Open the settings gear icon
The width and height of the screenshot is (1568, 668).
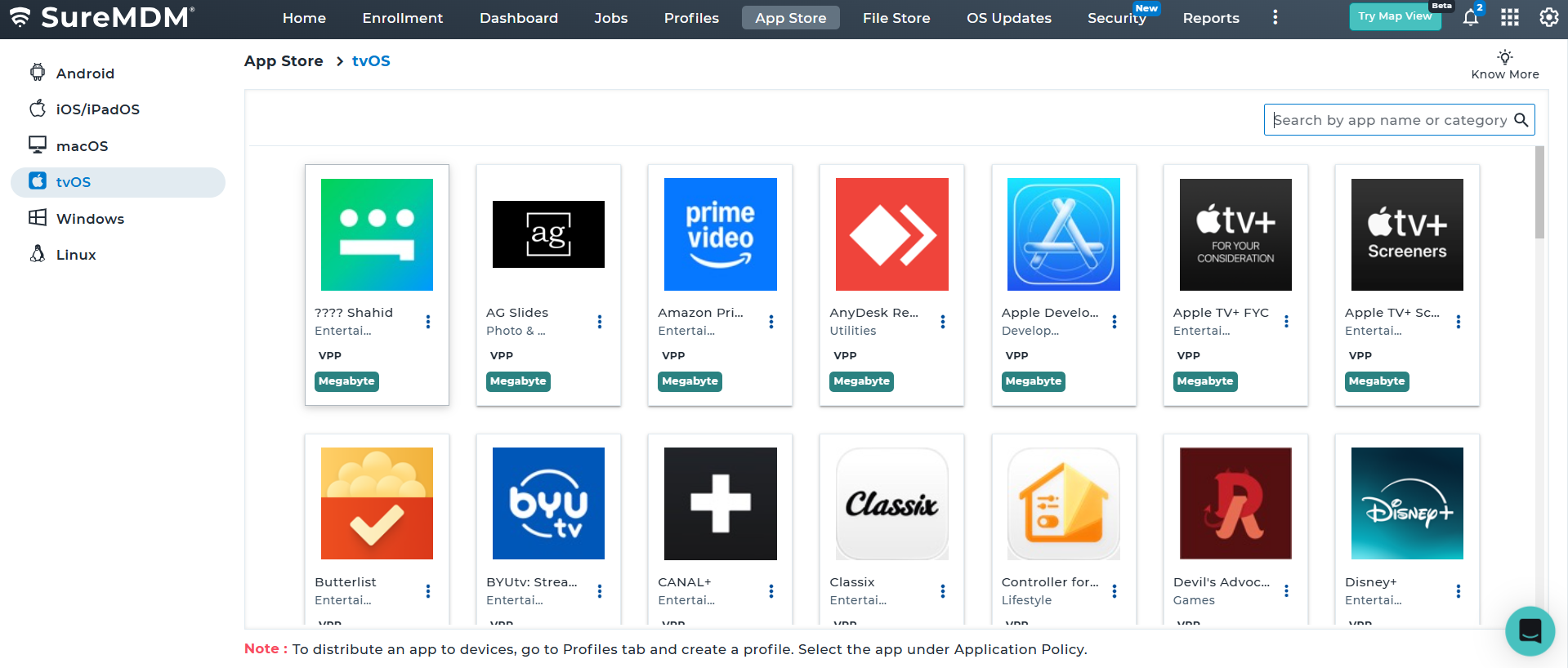click(1548, 18)
